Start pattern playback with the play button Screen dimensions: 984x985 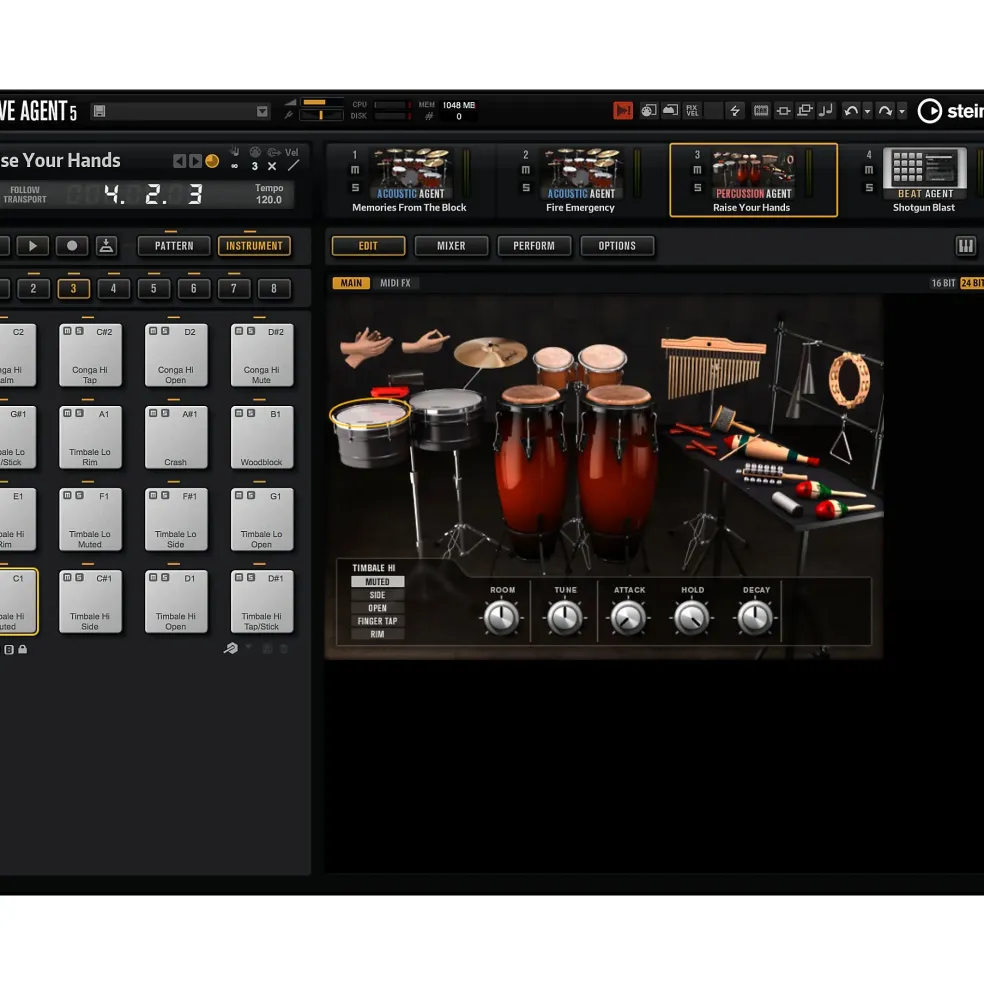click(33, 246)
